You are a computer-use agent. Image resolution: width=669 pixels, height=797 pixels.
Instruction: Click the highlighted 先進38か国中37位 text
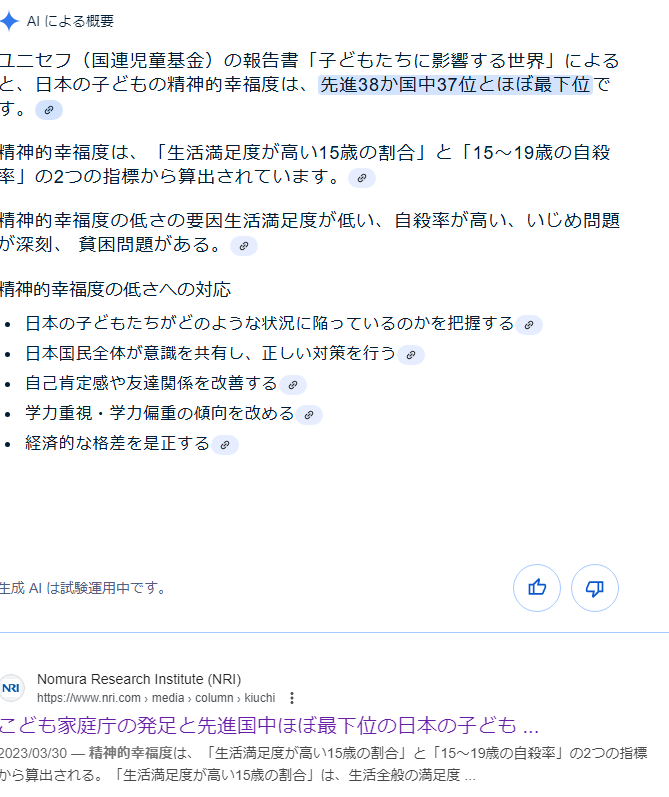[455, 84]
